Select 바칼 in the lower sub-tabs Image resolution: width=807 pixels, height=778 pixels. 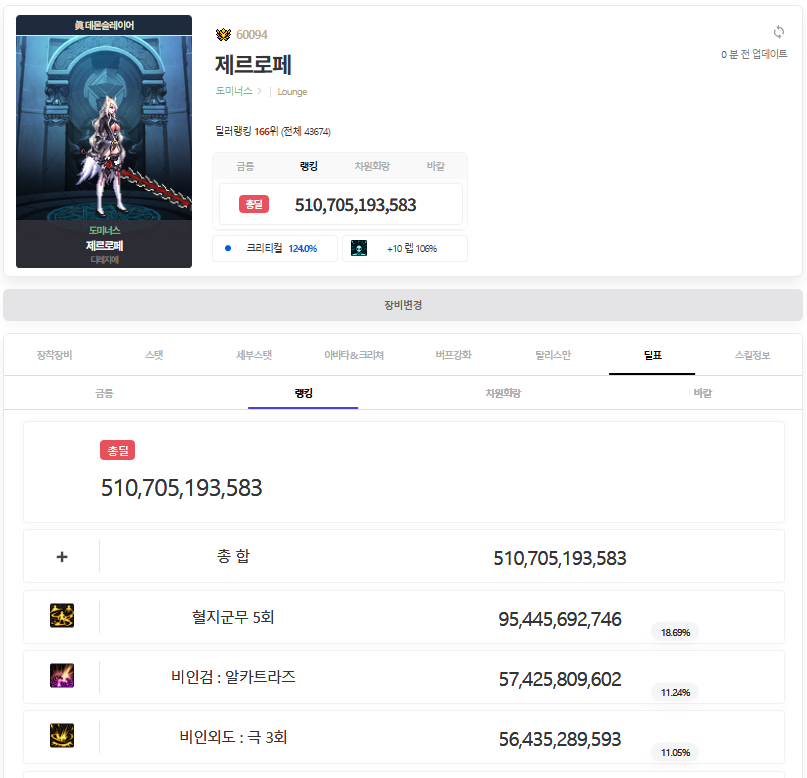pyautogui.click(x=702, y=393)
